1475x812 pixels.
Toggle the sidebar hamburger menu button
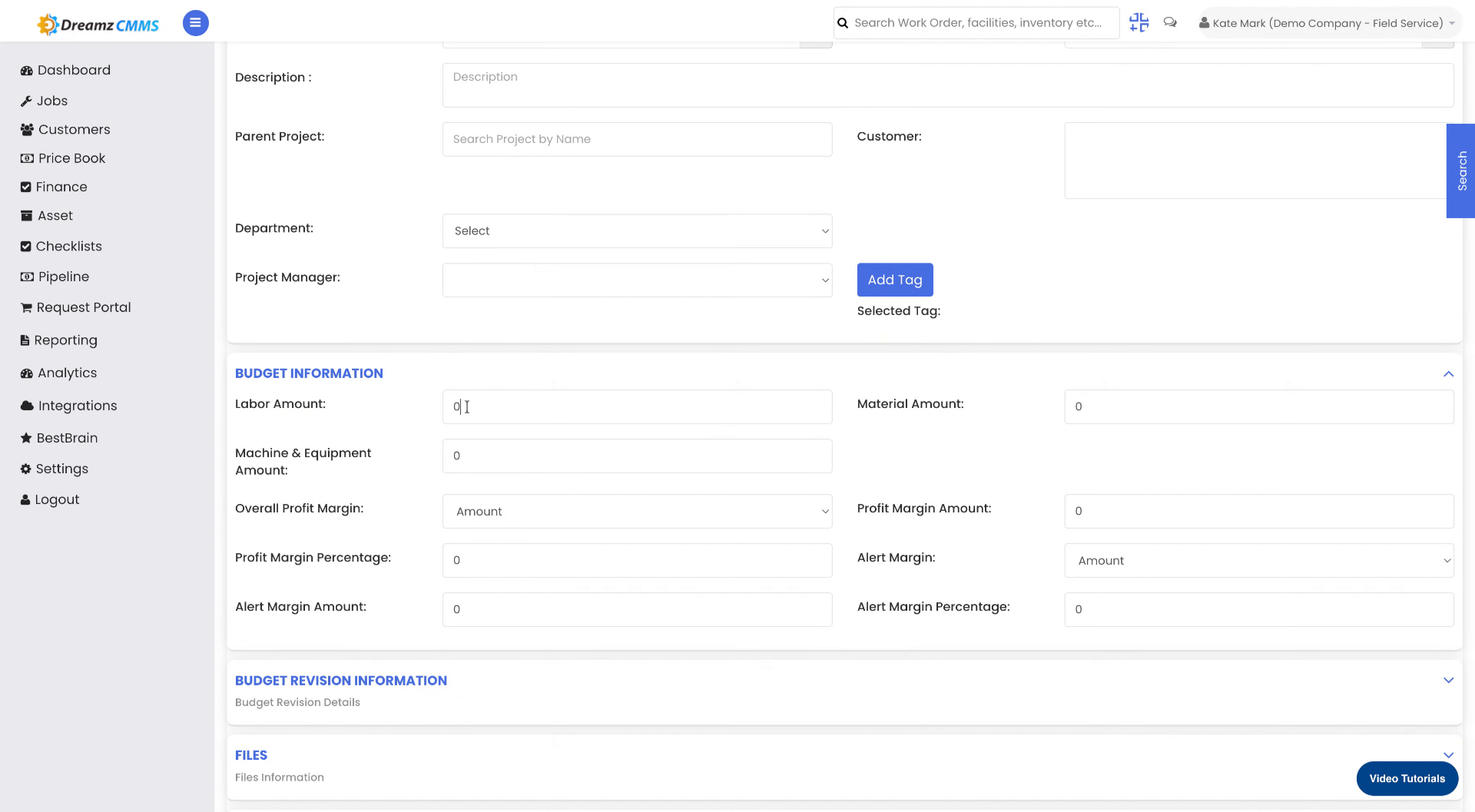pos(195,23)
